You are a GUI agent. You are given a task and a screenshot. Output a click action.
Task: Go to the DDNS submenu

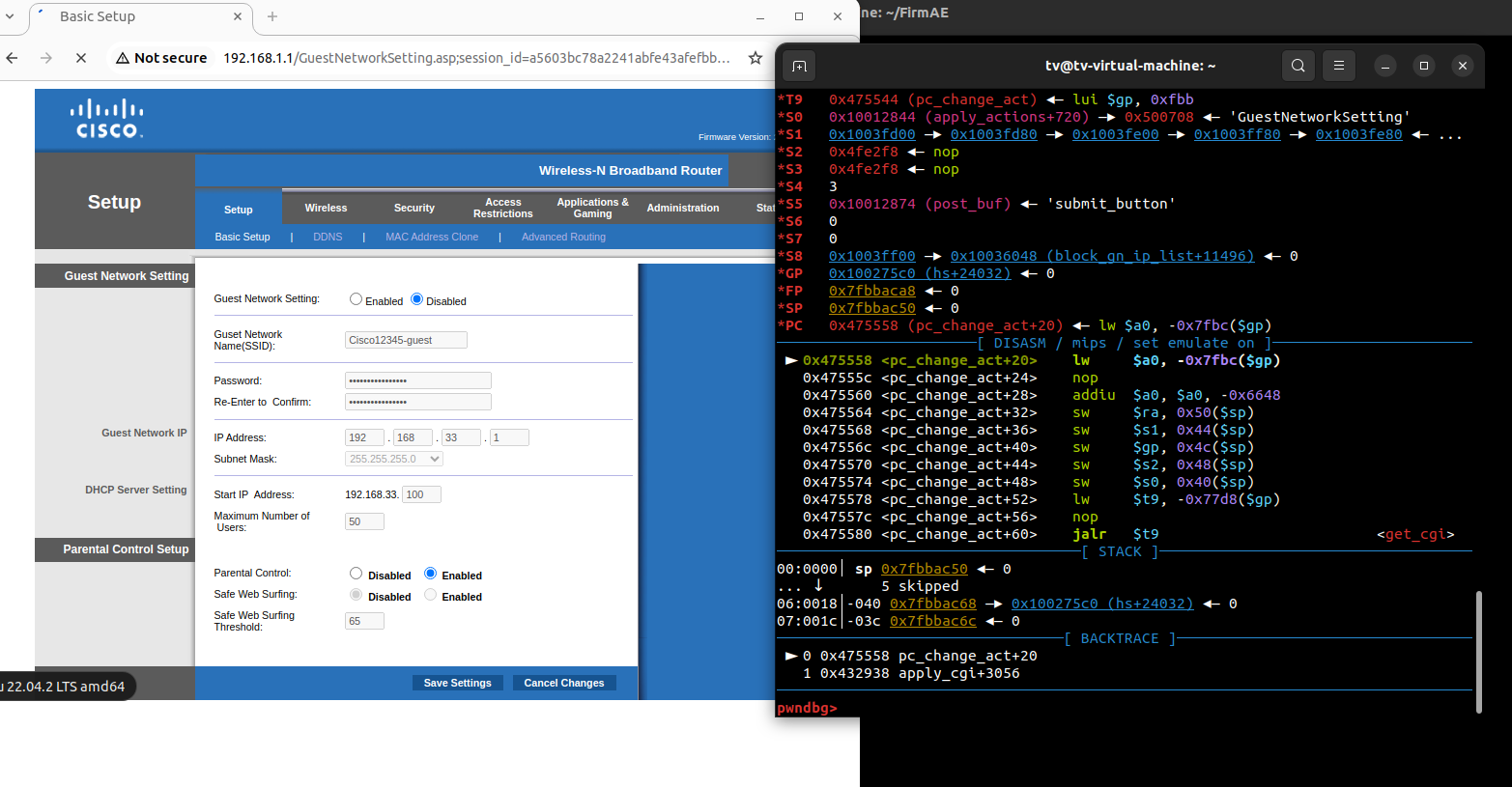coord(328,237)
